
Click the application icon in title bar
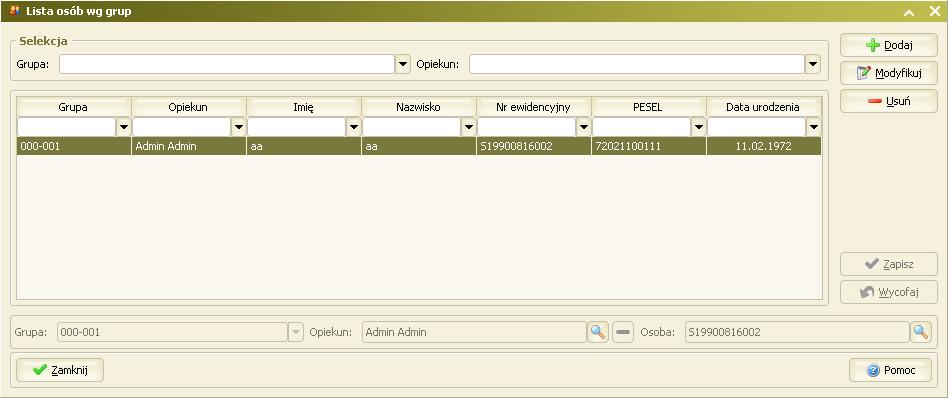click(15, 11)
